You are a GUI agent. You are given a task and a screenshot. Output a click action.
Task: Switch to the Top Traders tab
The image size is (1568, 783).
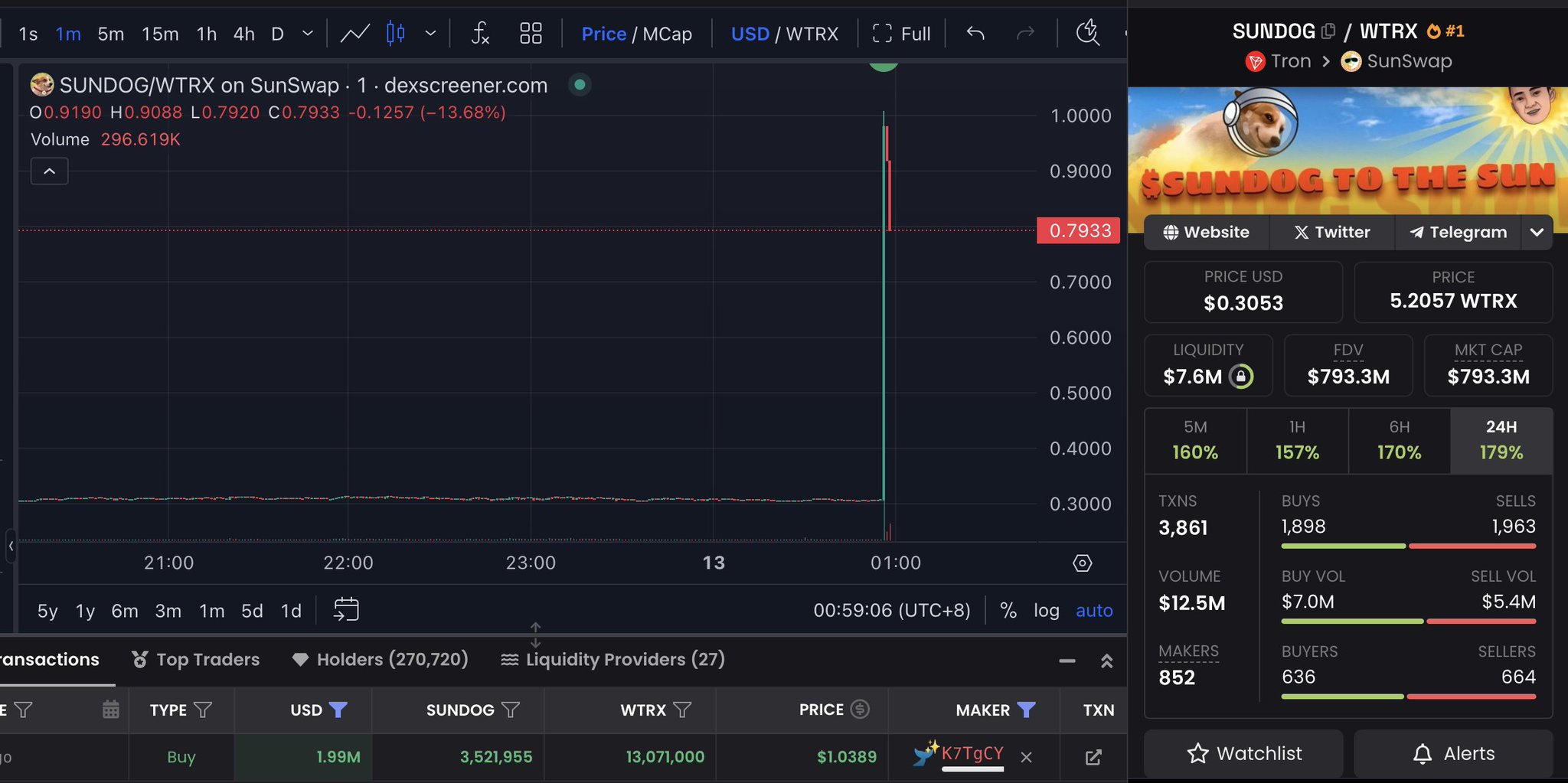pyautogui.click(x=196, y=660)
